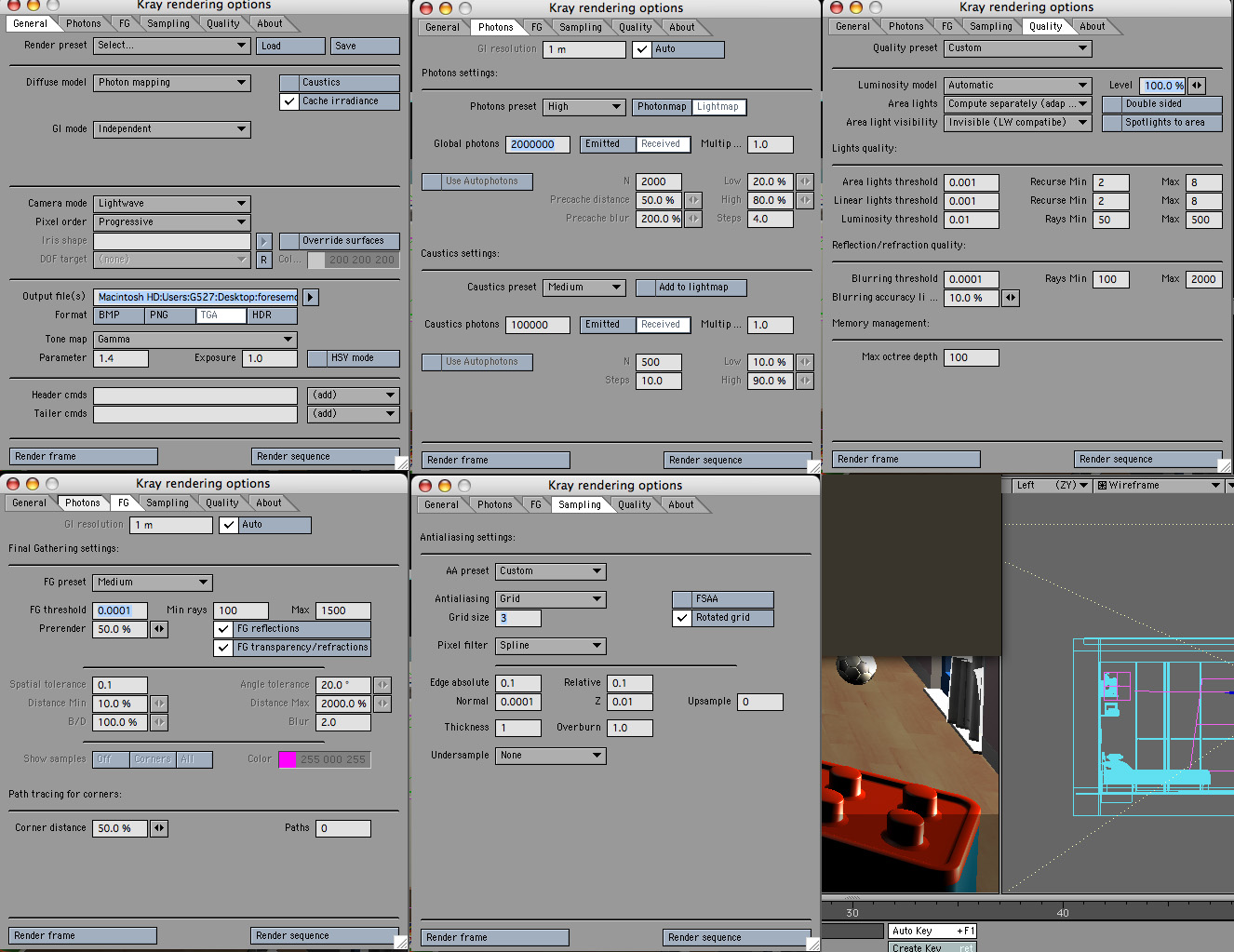1234x952 pixels.
Task: Open the Pixel order Progressive dropdown
Action: click(172, 222)
